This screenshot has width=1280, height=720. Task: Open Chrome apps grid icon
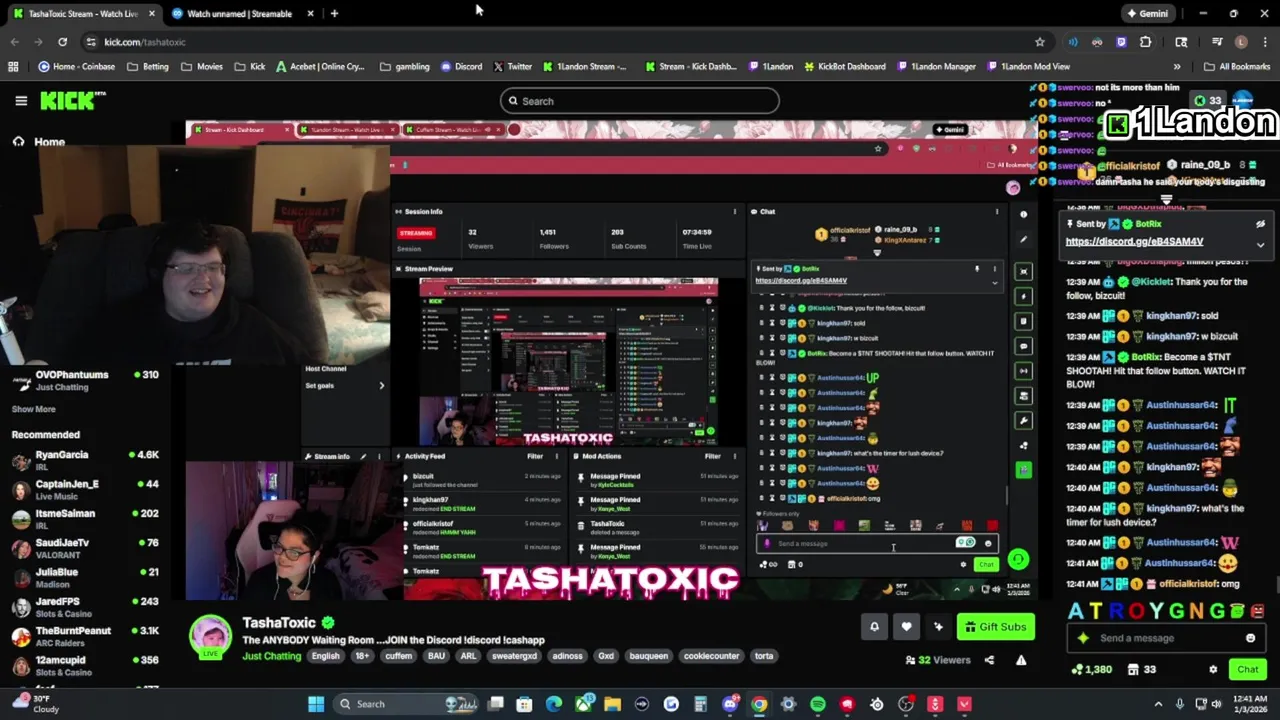point(13,67)
